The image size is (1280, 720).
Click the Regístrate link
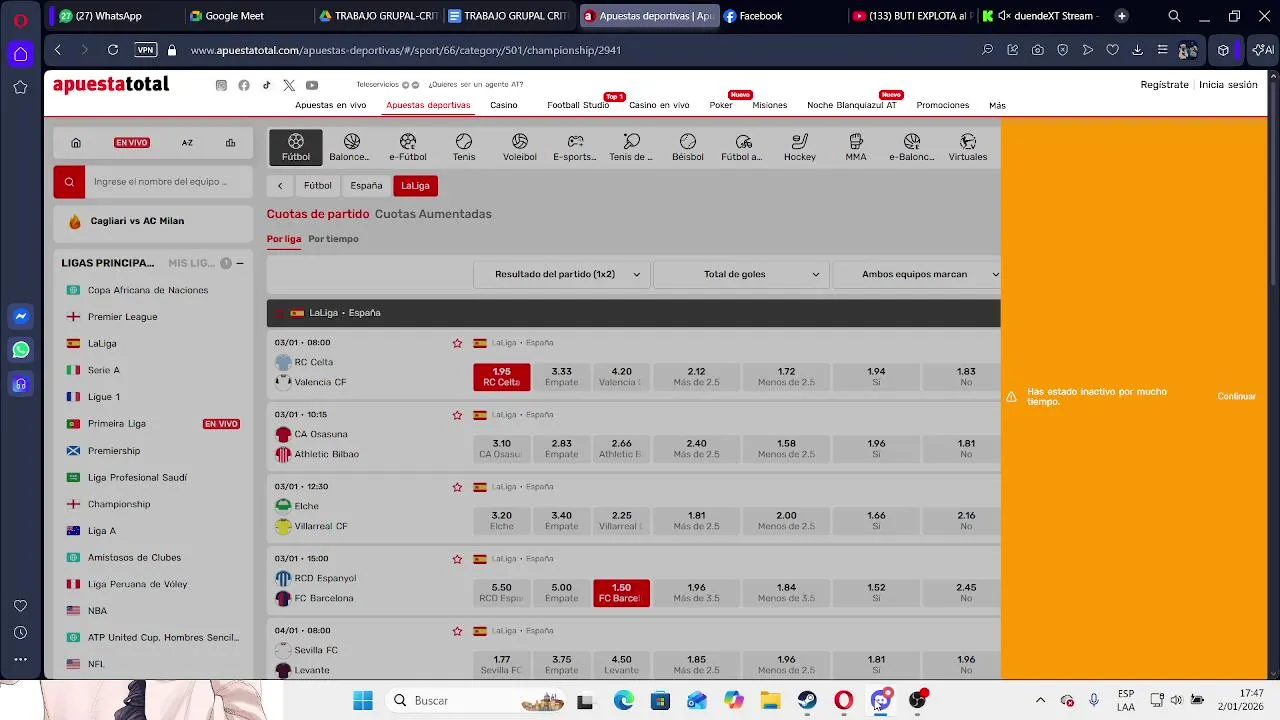(x=1164, y=85)
